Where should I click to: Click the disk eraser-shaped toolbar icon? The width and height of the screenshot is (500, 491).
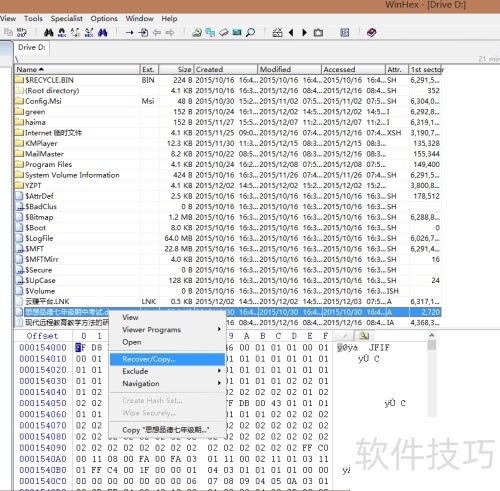(224, 32)
